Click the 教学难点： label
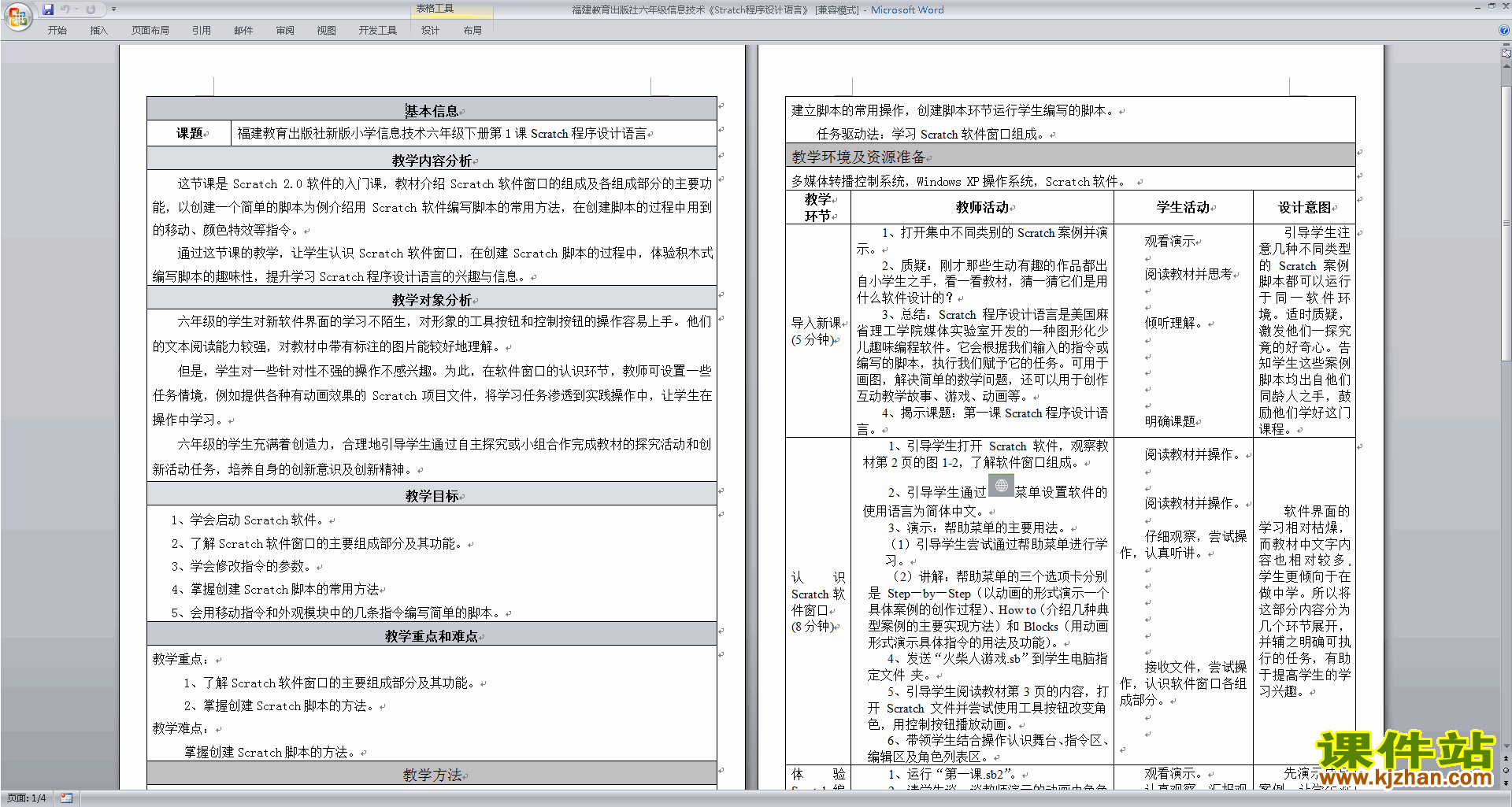This screenshot has width=1512, height=807. 180,728
